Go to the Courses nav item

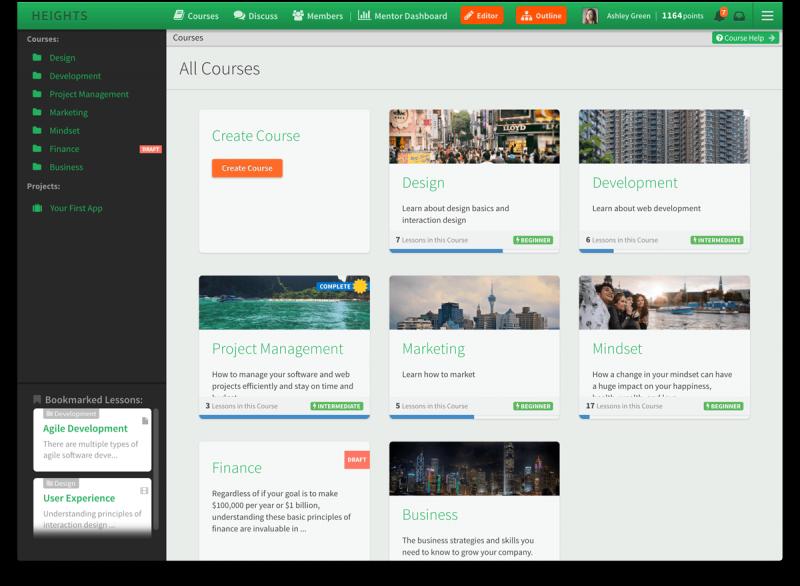(x=196, y=16)
